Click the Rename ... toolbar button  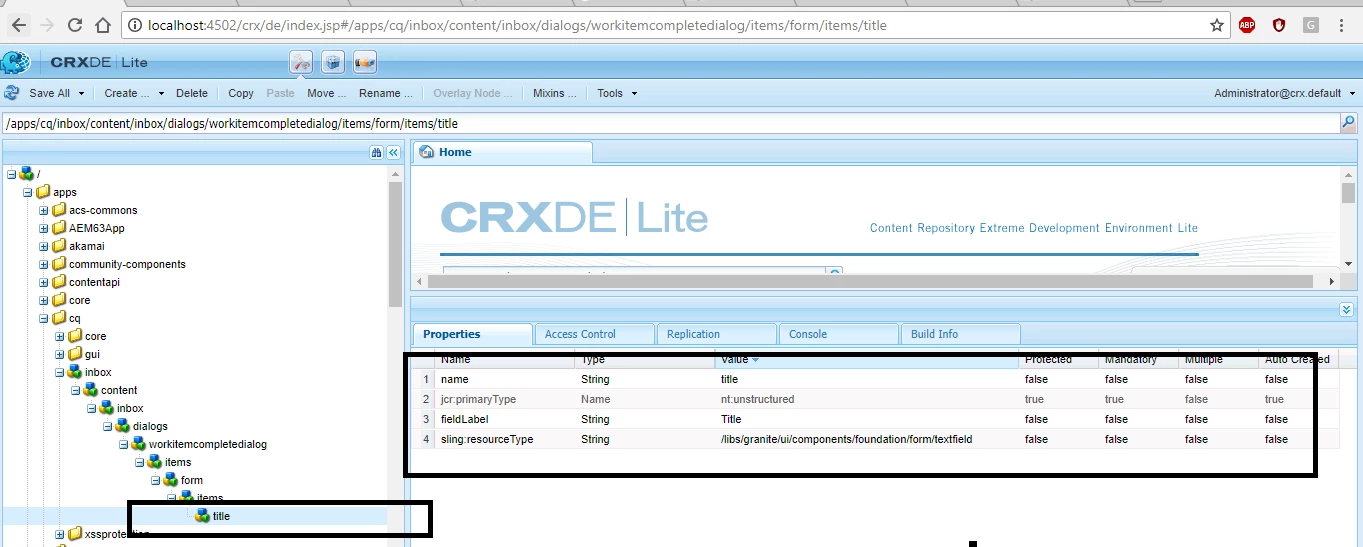(x=386, y=93)
